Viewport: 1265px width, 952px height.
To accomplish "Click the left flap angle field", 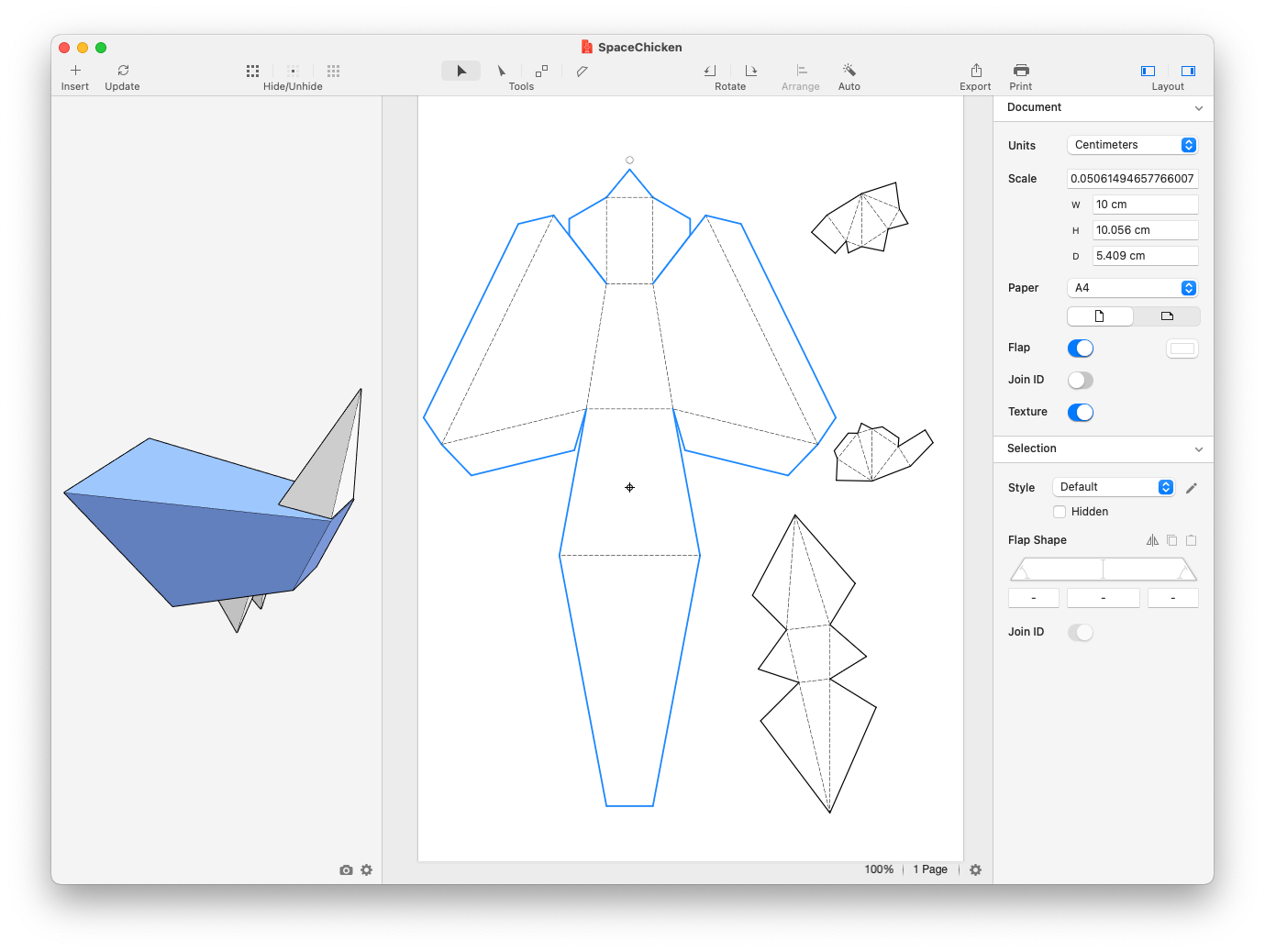I will click(1034, 598).
